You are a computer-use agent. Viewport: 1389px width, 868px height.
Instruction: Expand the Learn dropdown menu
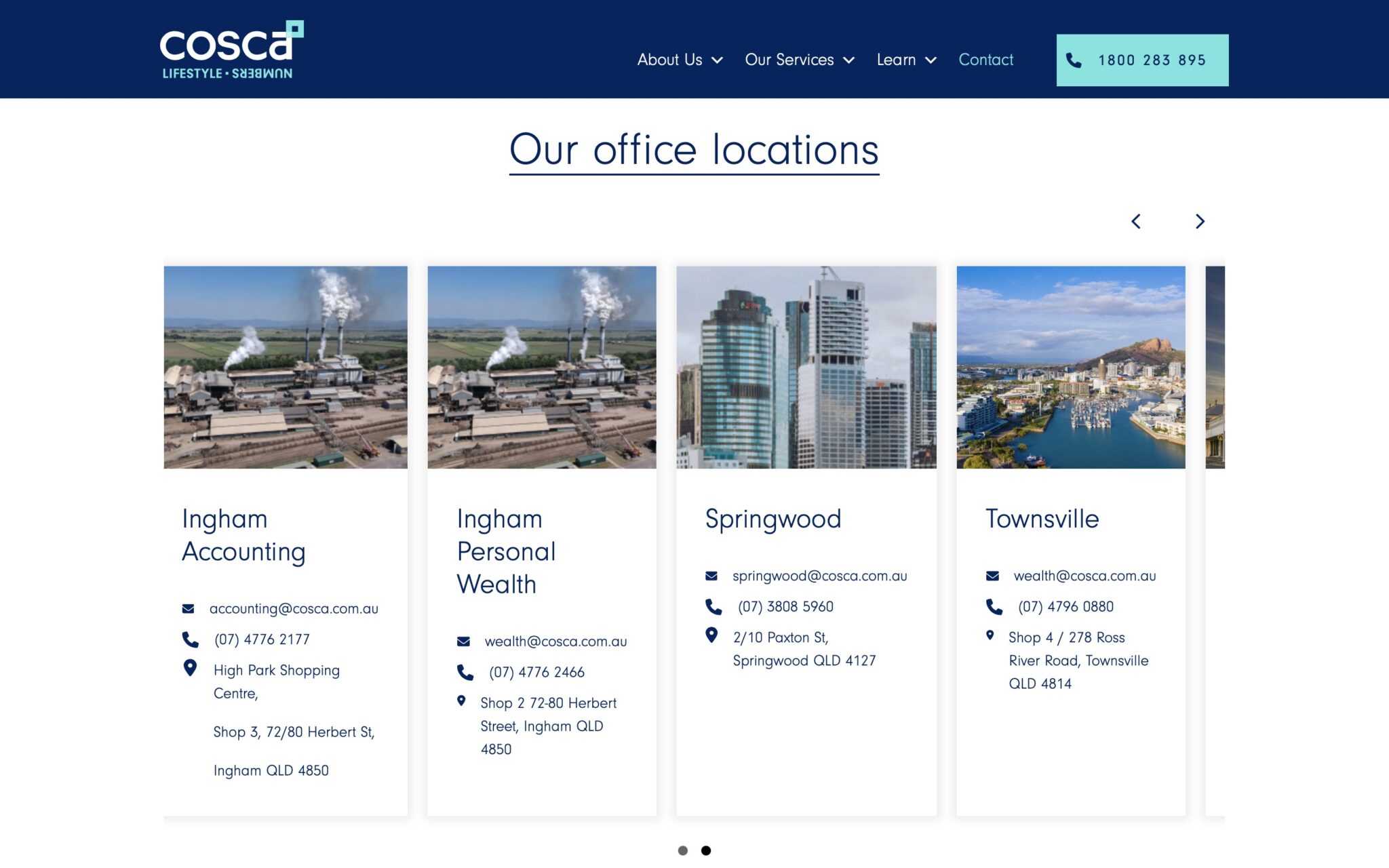click(x=906, y=60)
